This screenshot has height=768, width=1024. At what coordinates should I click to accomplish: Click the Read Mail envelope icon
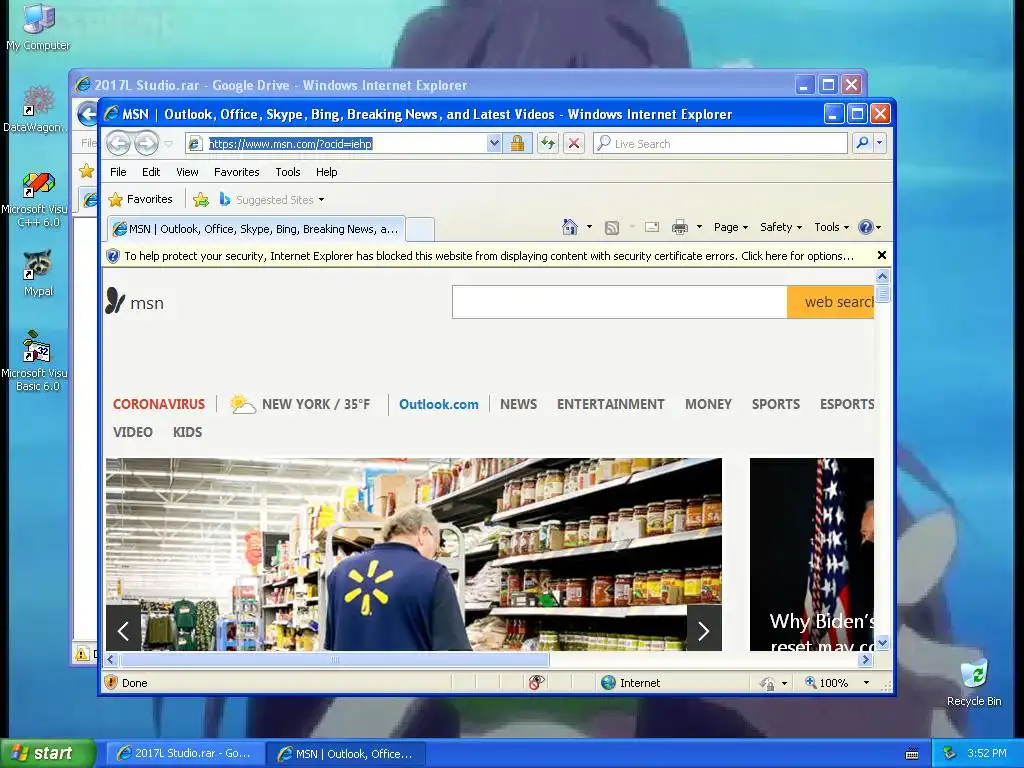[652, 227]
